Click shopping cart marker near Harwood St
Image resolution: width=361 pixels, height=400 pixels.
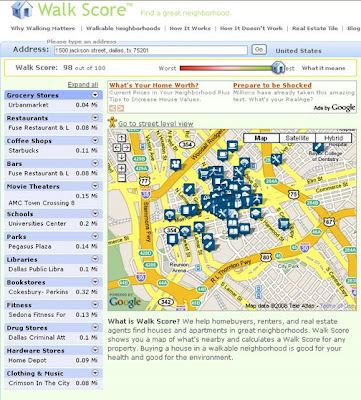click(283, 223)
